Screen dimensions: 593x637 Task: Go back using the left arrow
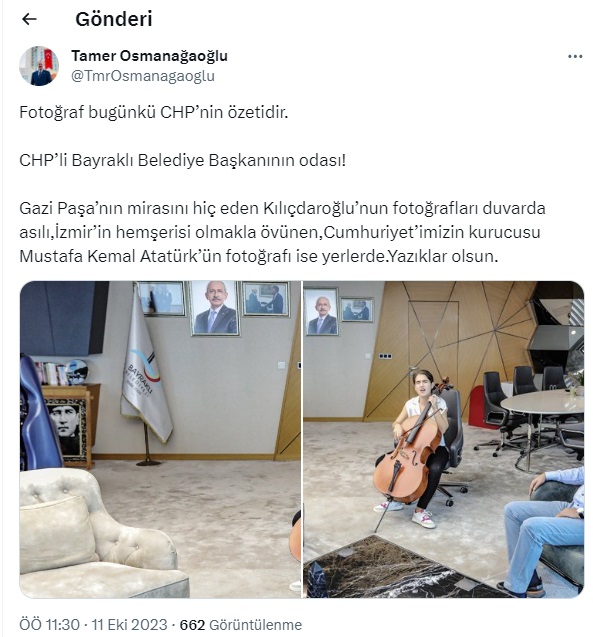[29, 19]
